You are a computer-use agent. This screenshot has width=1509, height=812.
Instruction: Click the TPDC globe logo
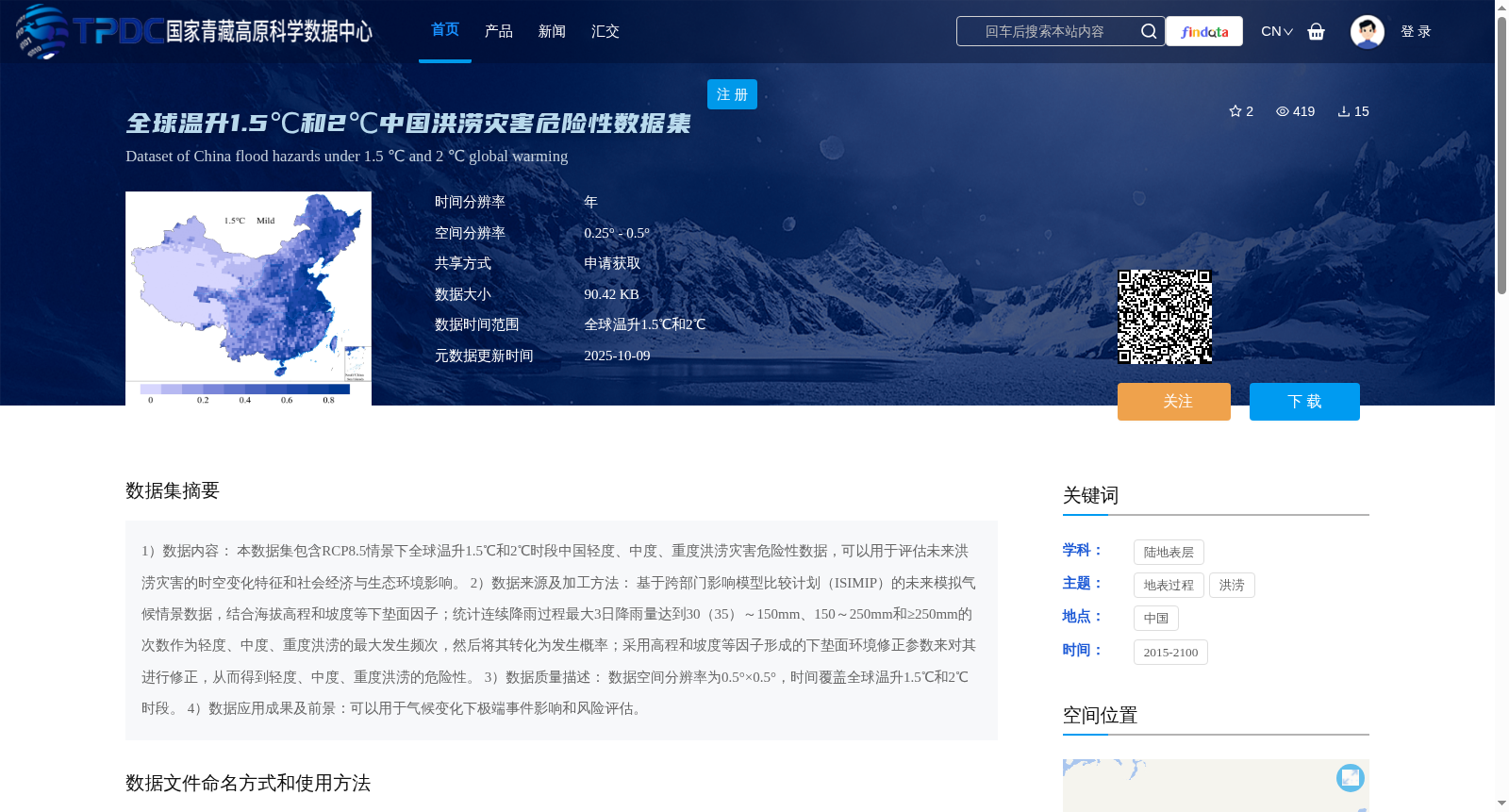(x=41, y=31)
